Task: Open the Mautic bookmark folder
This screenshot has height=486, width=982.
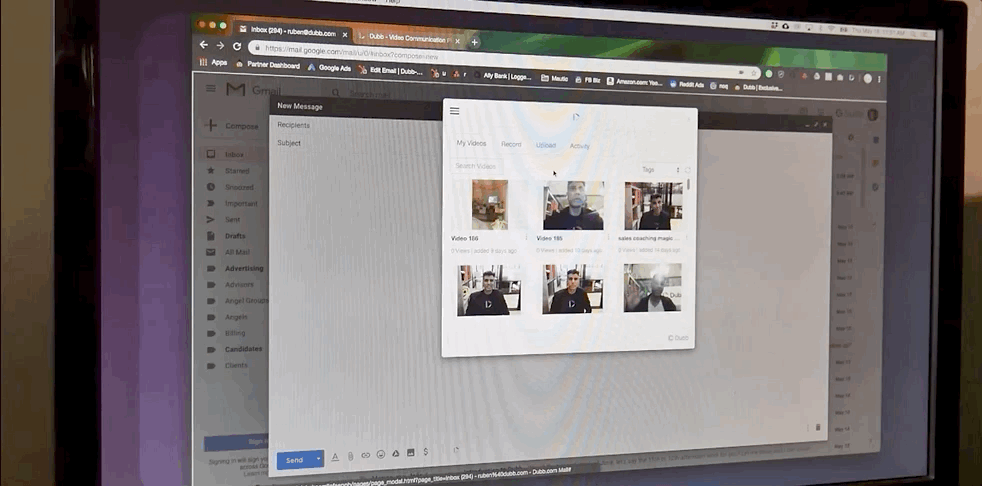Action: [555, 78]
